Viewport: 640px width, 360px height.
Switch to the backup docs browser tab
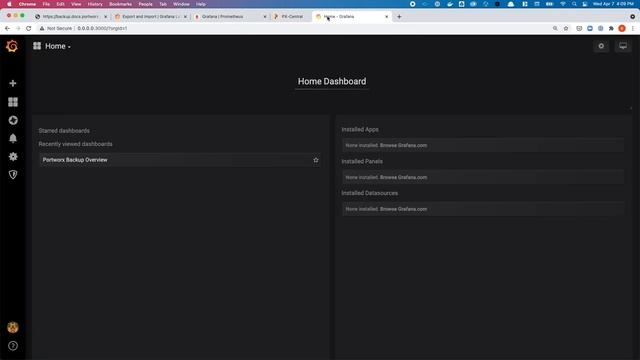click(x=71, y=17)
